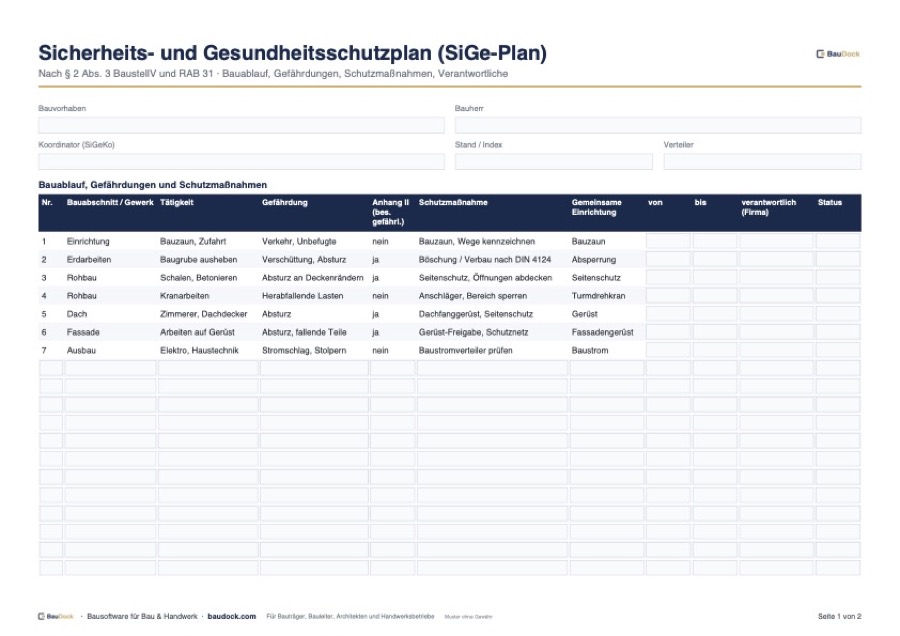Fill in the Bauvorhaben field
Image resolution: width=900 pixels, height=636 pixels.
(x=241, y=125)
